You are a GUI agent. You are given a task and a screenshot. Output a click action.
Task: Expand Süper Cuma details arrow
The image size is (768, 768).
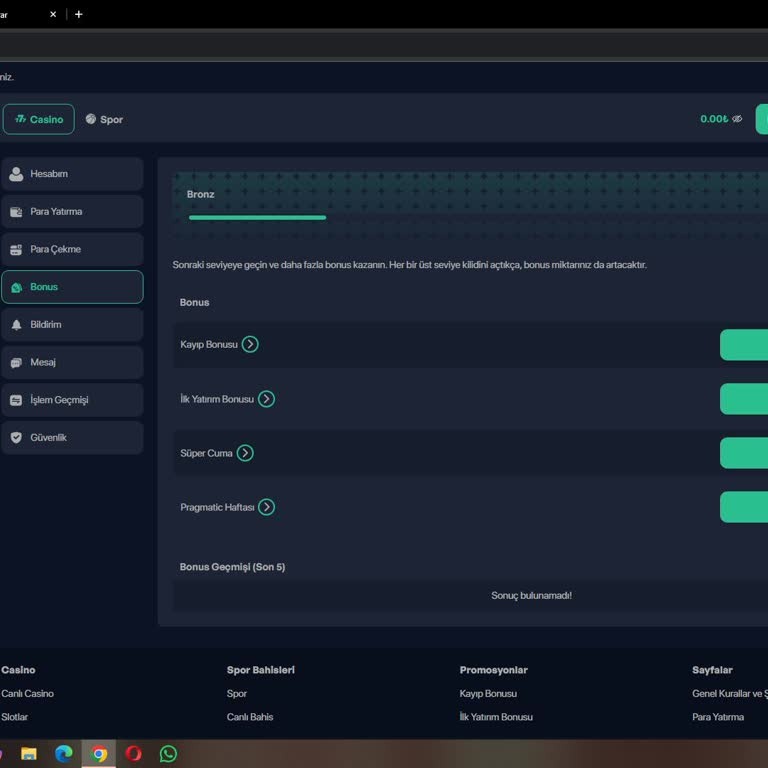[x=245, y=453]
